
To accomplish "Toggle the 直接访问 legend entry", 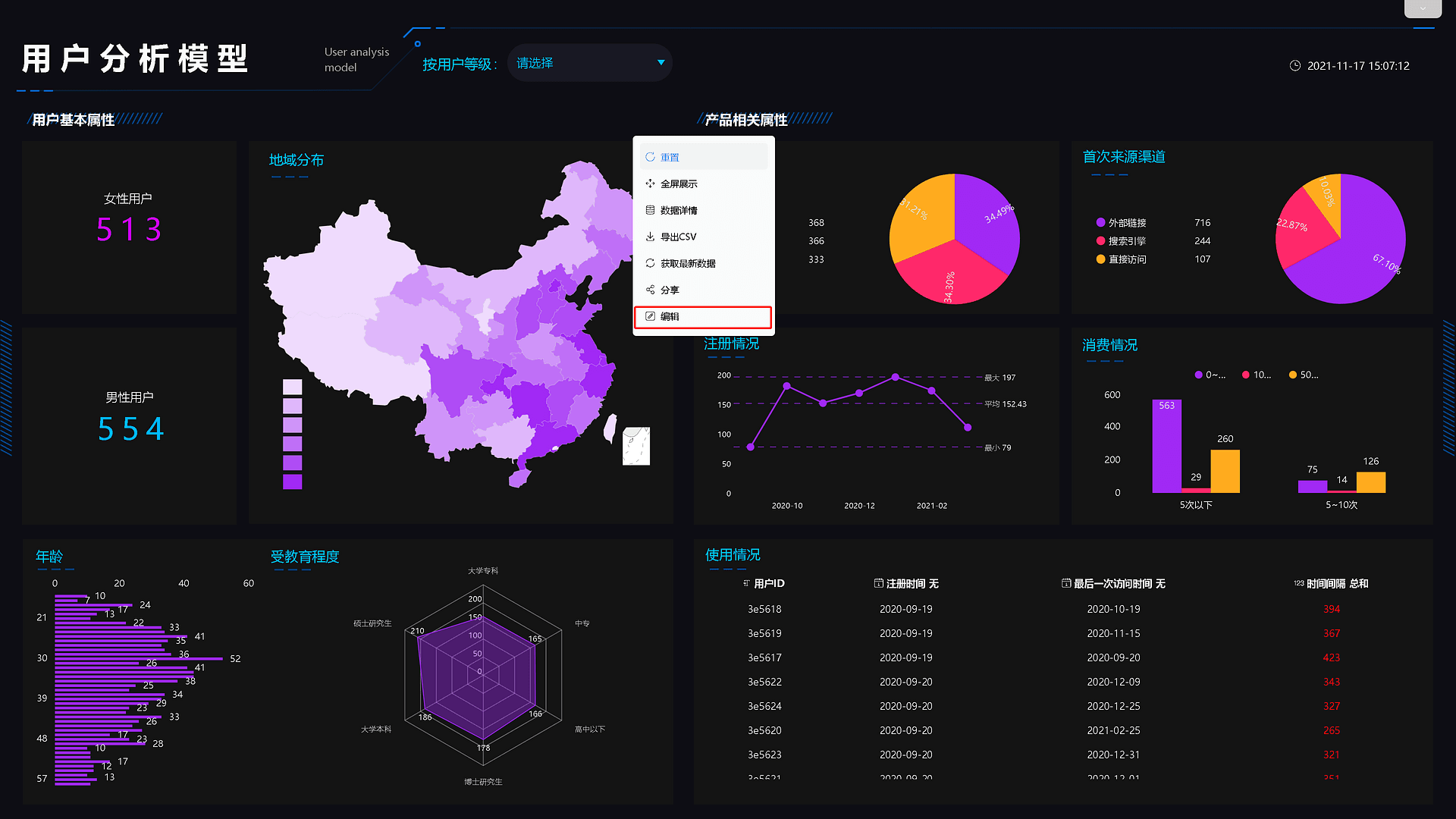I will (1121, 259).
